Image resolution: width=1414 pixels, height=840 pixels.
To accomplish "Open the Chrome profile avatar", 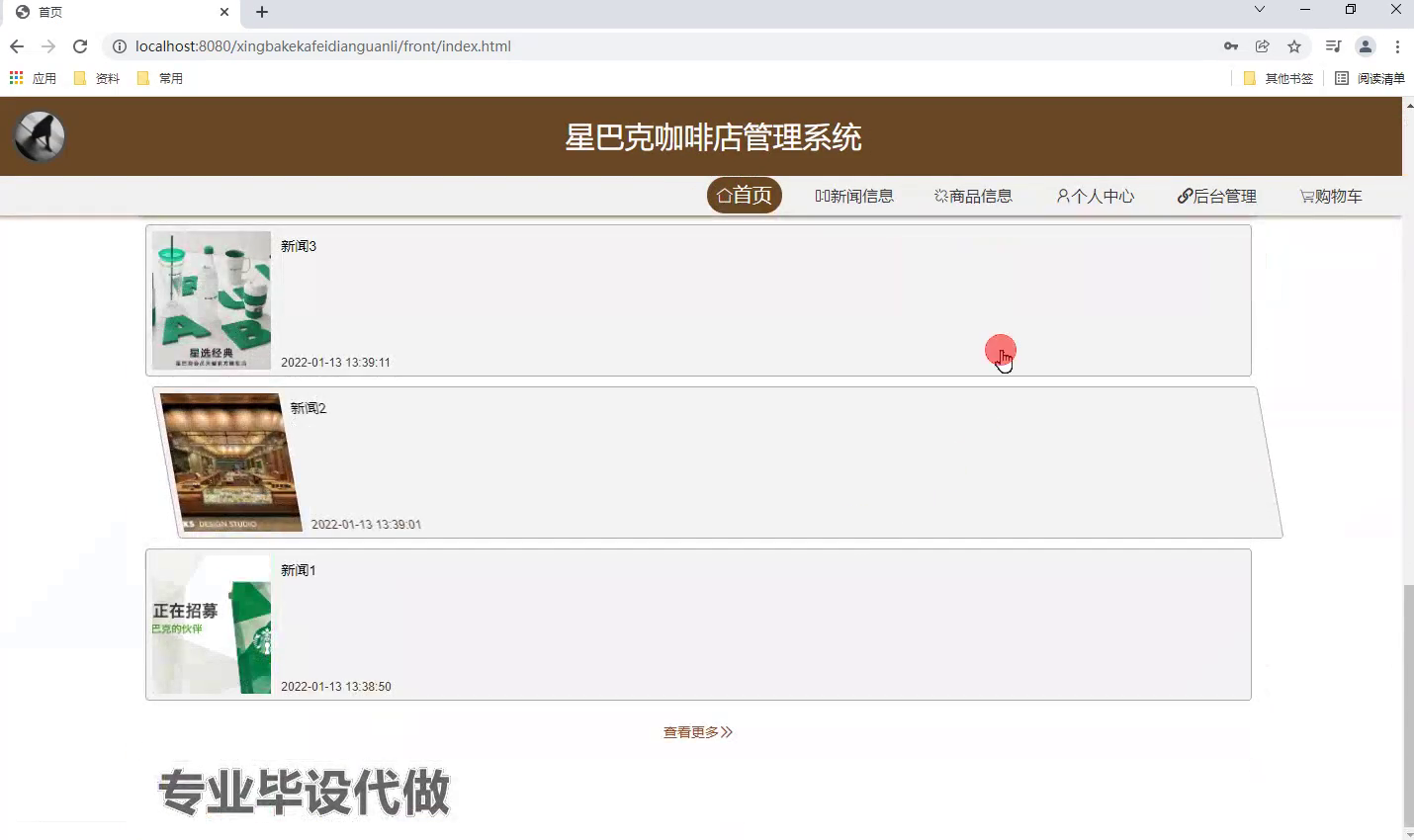I will [1366, 46].
